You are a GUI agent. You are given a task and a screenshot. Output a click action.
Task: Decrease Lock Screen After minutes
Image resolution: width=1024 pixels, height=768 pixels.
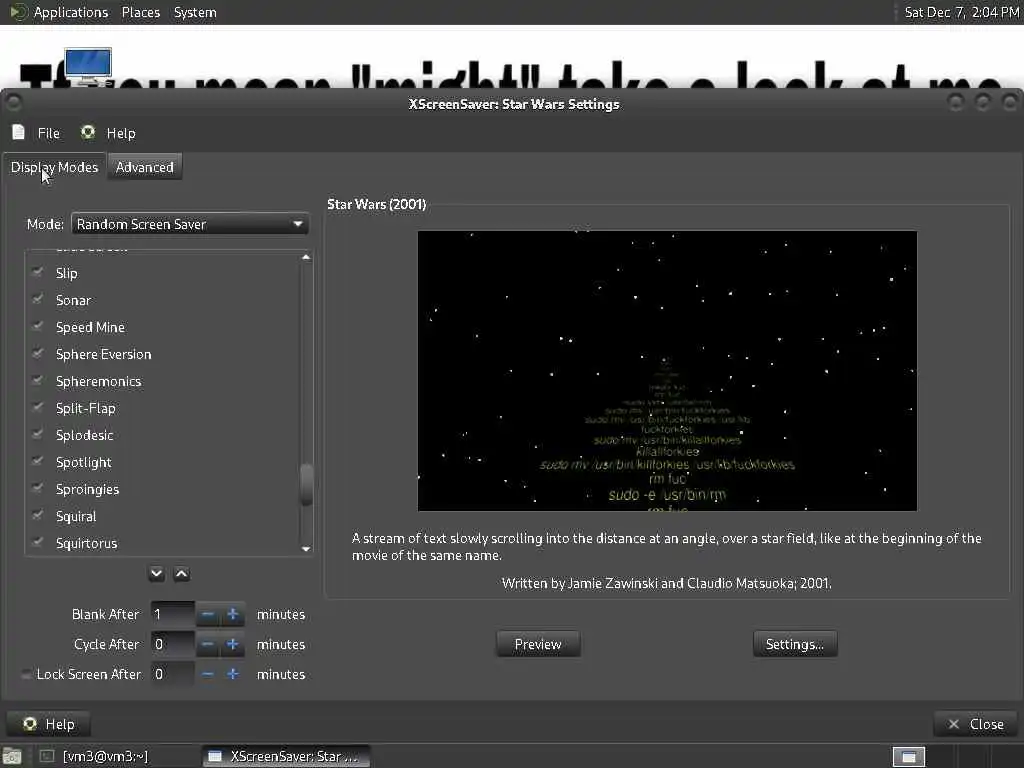[x=208, y=674]
